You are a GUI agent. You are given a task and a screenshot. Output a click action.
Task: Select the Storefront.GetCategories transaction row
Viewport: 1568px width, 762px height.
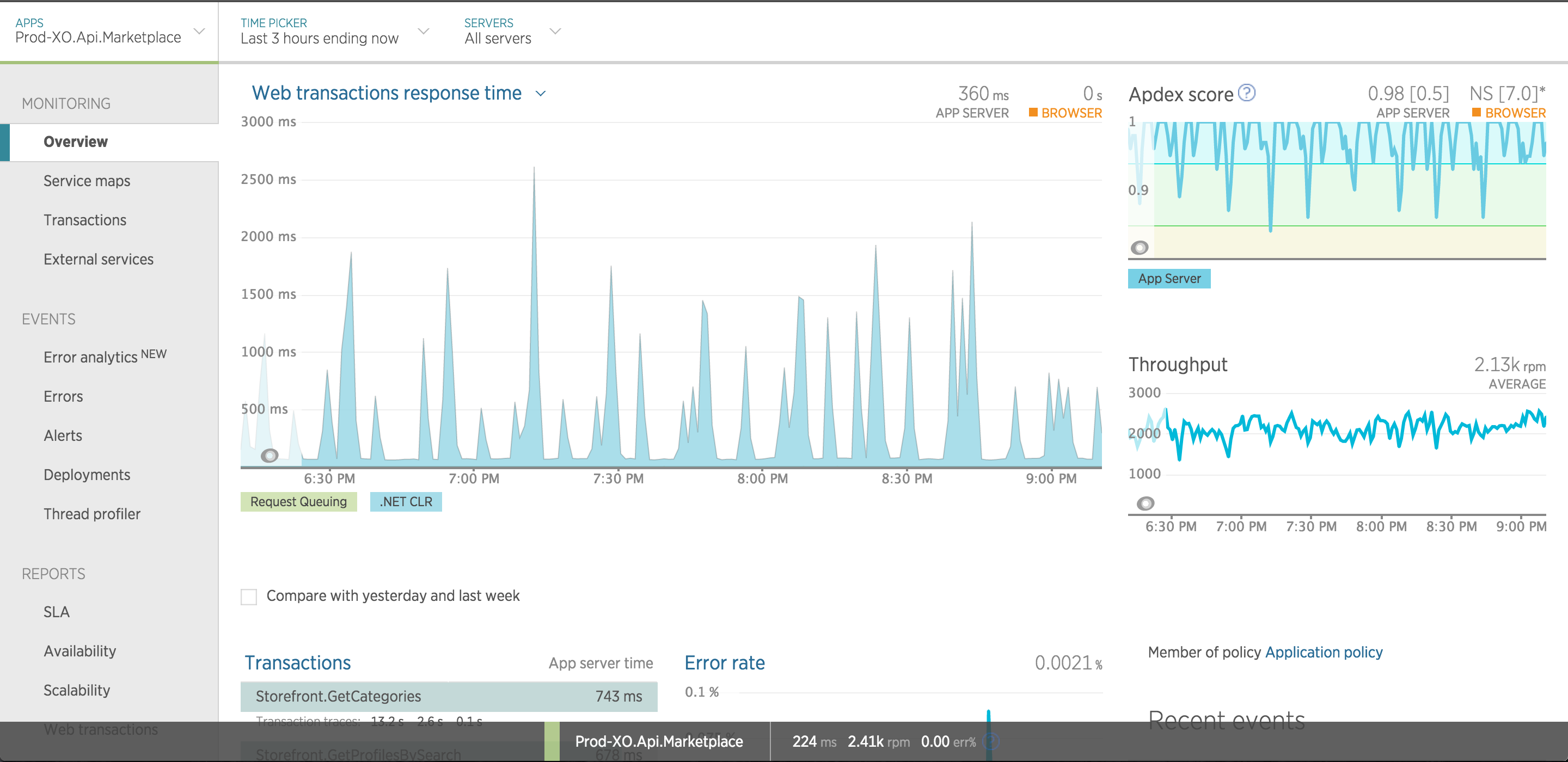pyautogui.click(x=449, y=696)
